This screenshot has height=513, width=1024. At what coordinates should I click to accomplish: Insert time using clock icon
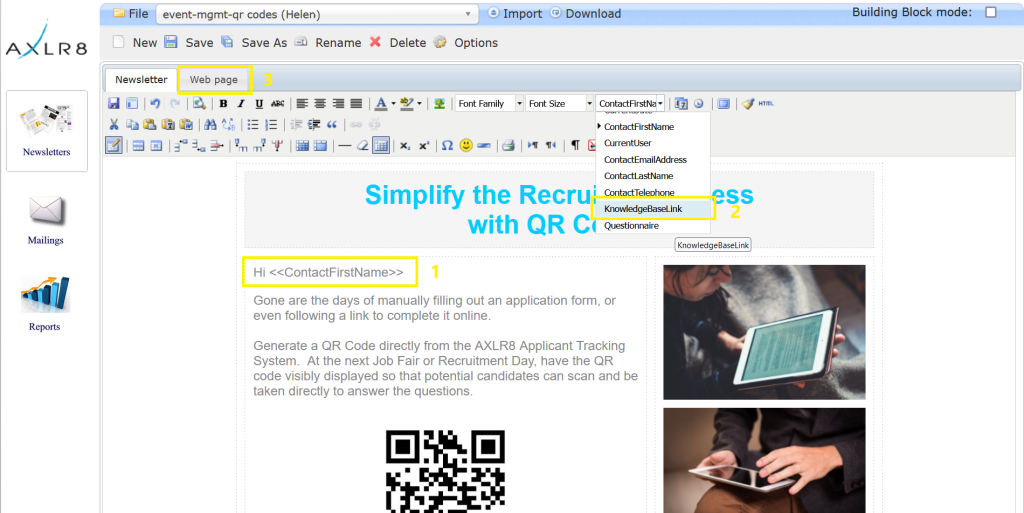pyautogui.click(x=699, y=103)
